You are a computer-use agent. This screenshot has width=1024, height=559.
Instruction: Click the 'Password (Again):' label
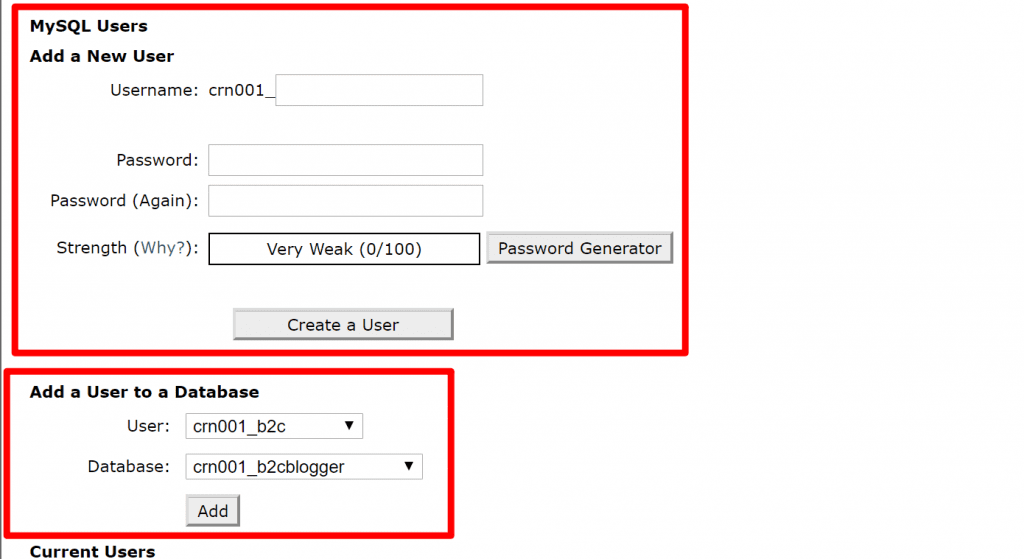(x=124, y=200)
